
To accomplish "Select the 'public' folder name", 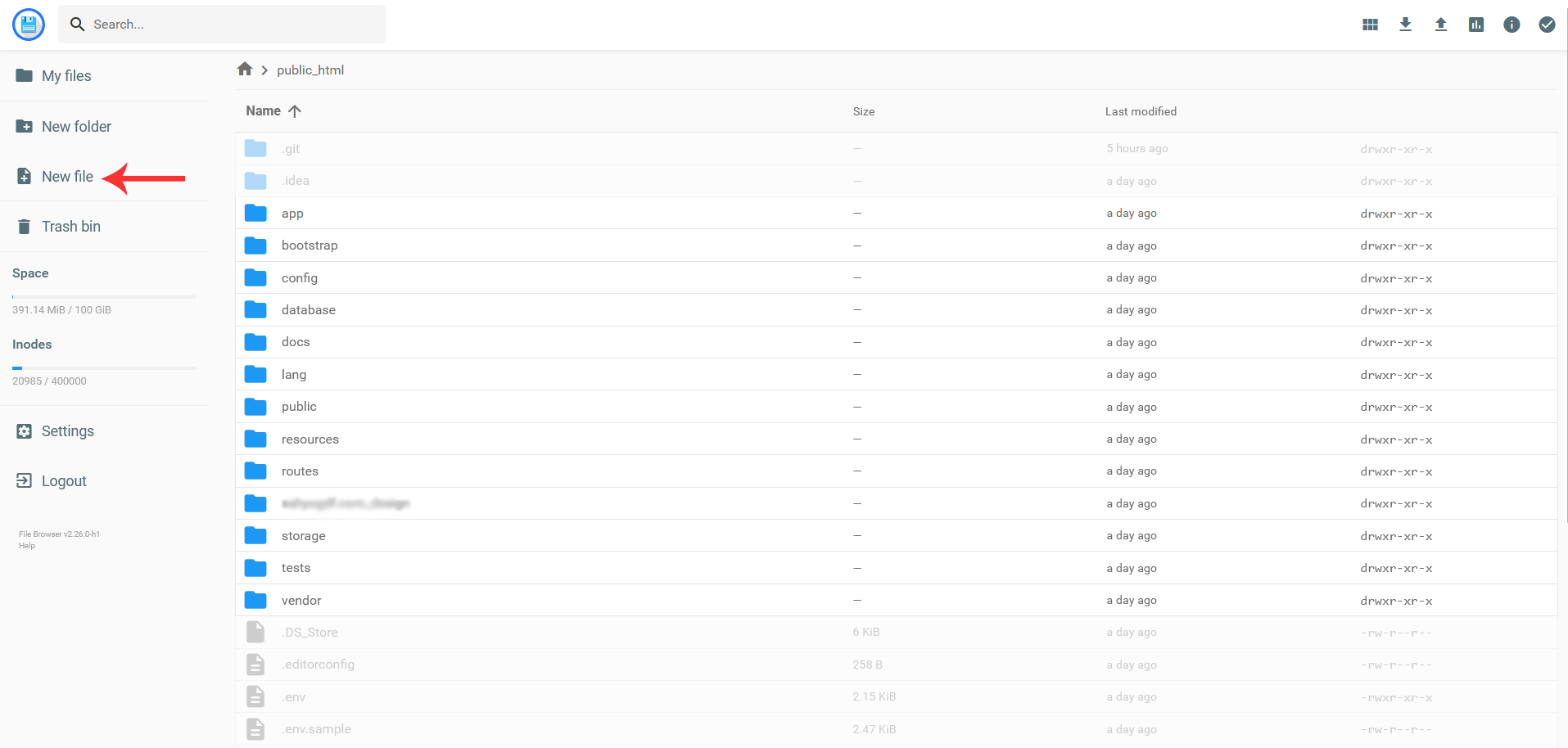I will (299, 407).
